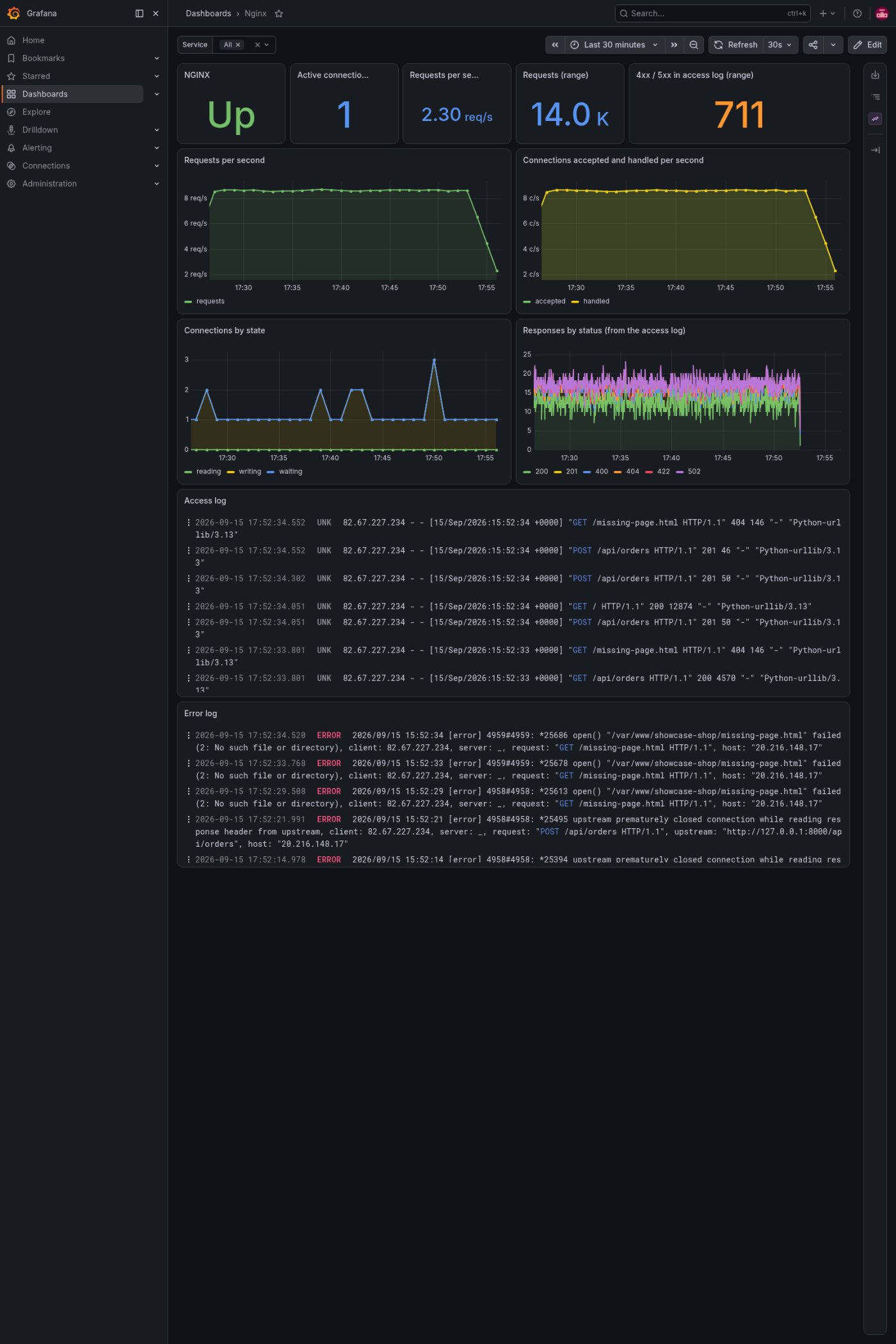The width and height of the screenshot is (896, 1344).
Task: Collapse the right rail with arrow icon
Action: pyautogui.click(x=876, y=150)
